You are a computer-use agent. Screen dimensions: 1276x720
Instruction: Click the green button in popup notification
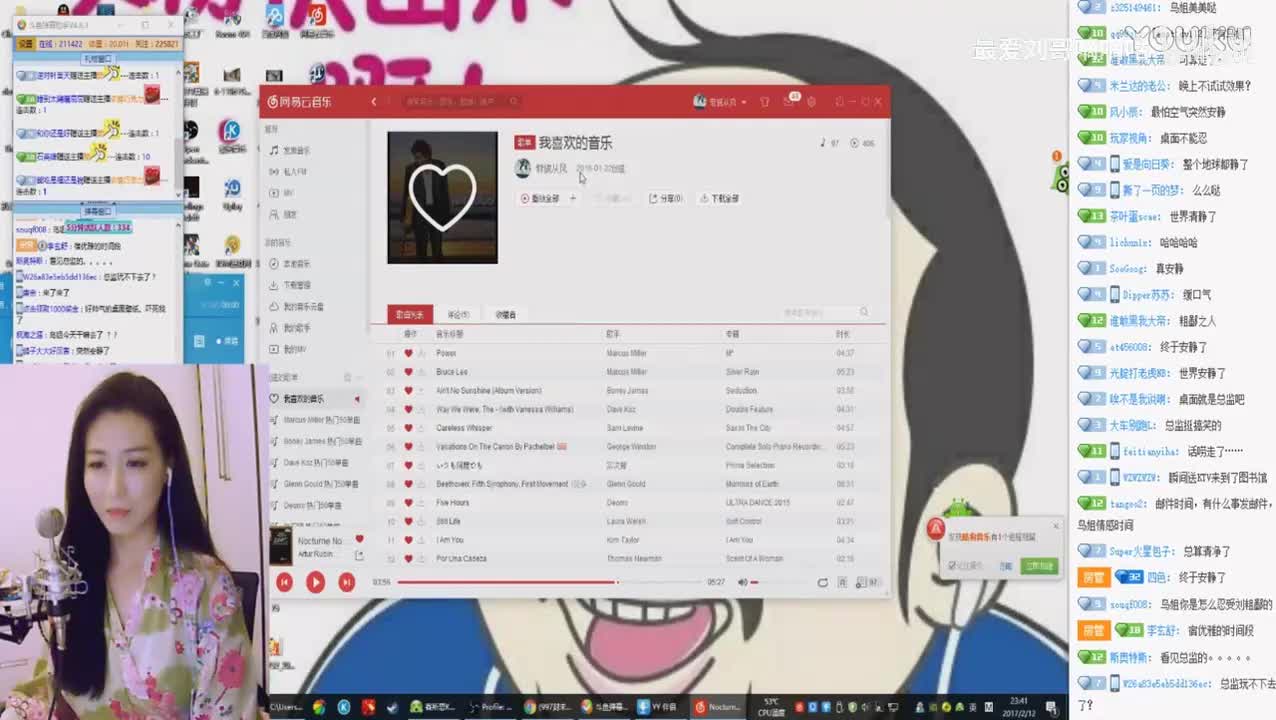(x=1039, y=566)
